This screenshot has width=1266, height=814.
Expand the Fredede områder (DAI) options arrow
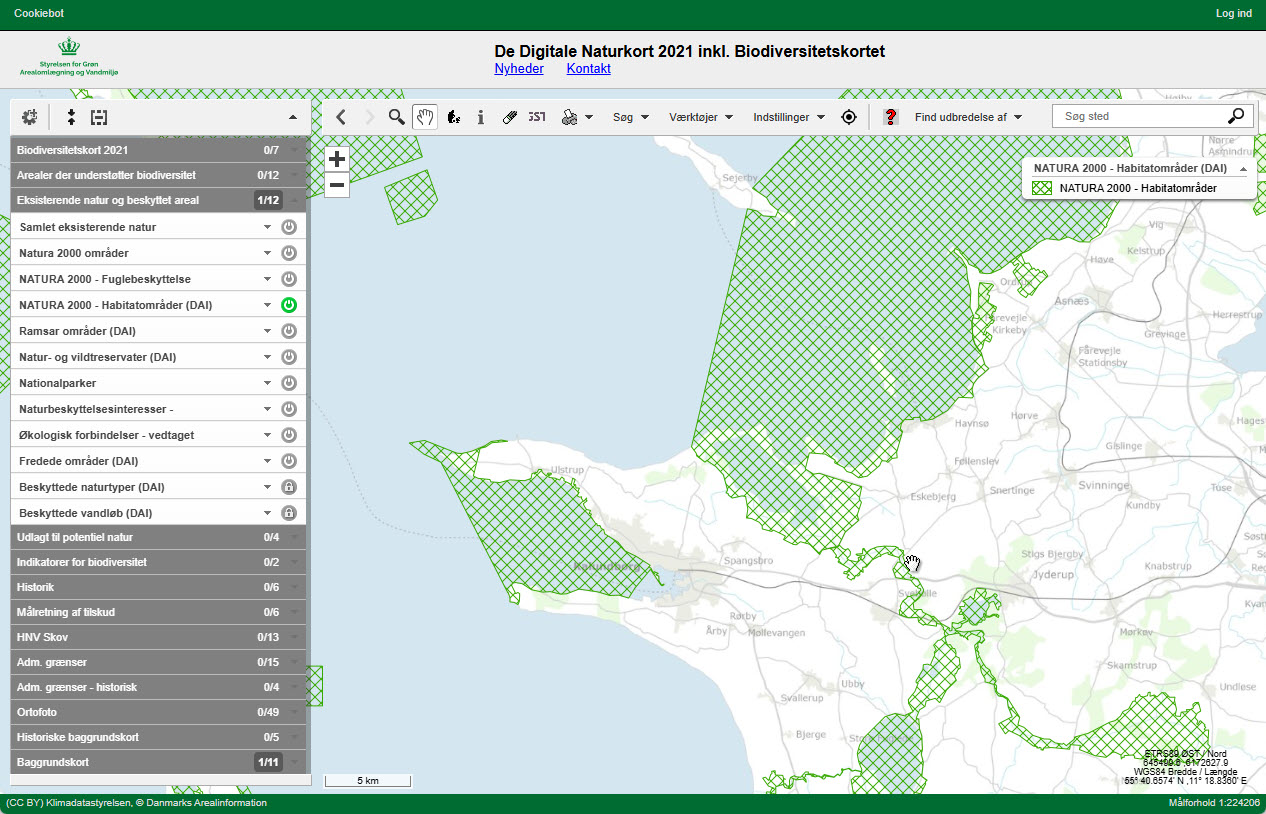coord(267,461)
